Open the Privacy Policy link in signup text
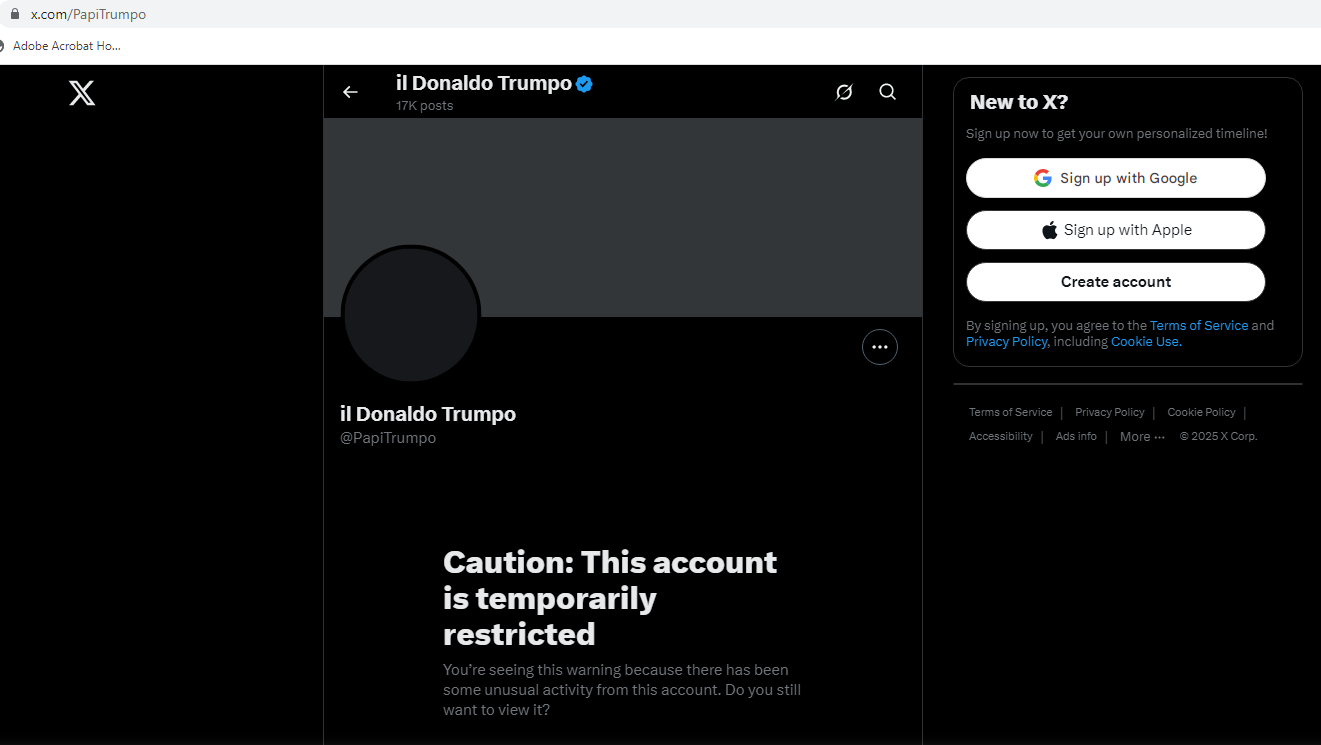Viewport: 1321px width, 745px height. click(1006, 341)
